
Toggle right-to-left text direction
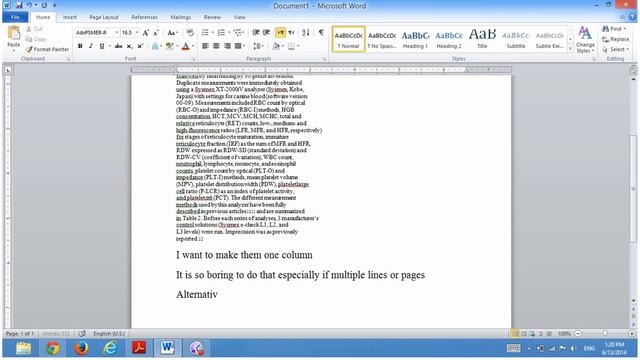[x=291, y=33]
